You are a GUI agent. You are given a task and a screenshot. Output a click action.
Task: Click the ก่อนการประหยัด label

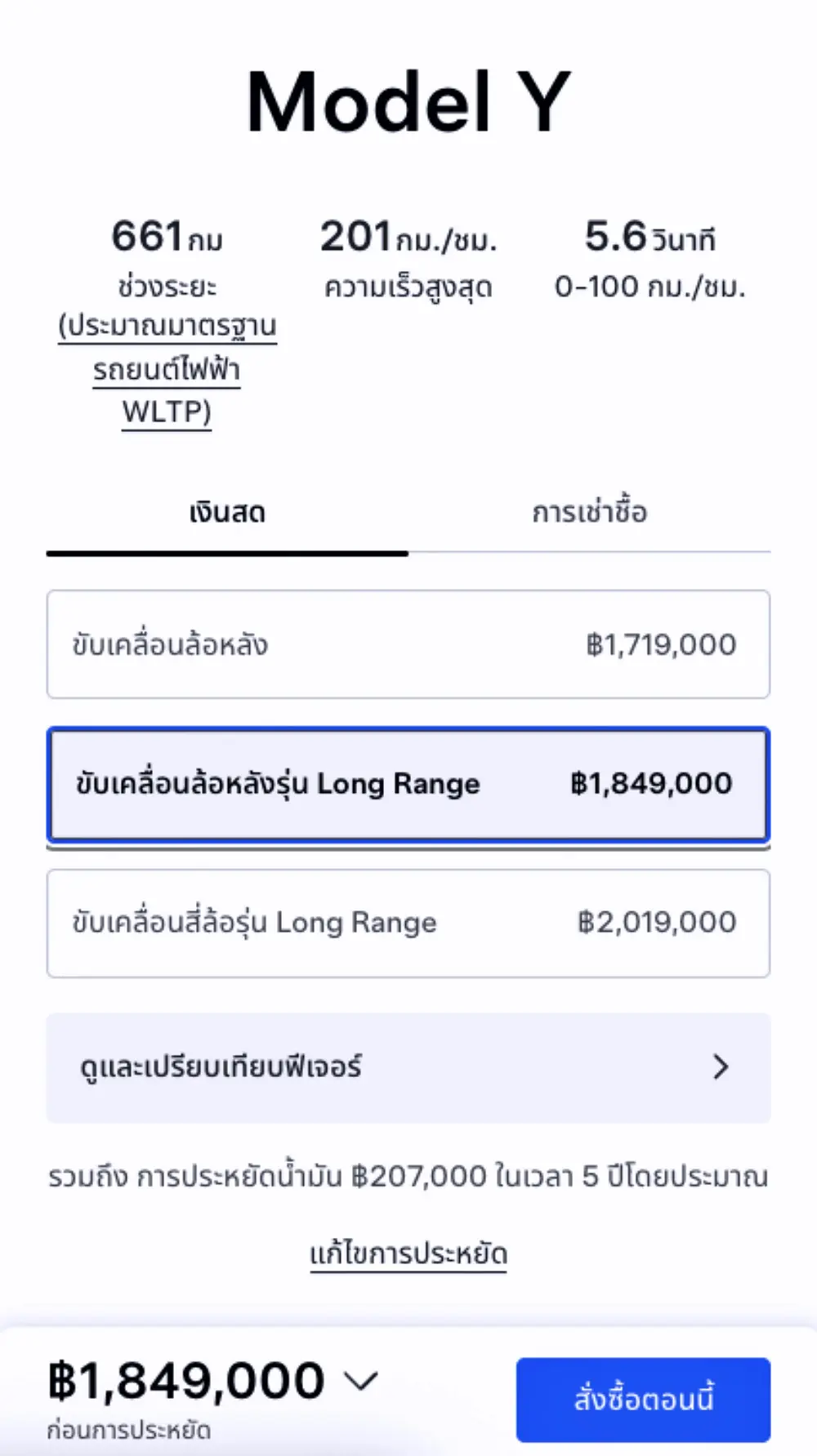click(x=129, y=1430)
